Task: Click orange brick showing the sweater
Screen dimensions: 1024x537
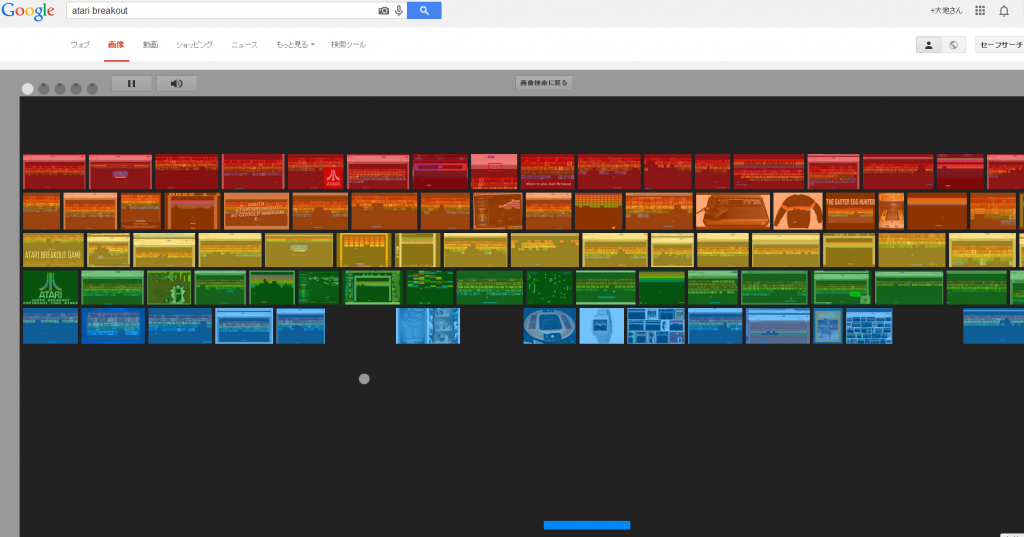Action: point(797,211)
